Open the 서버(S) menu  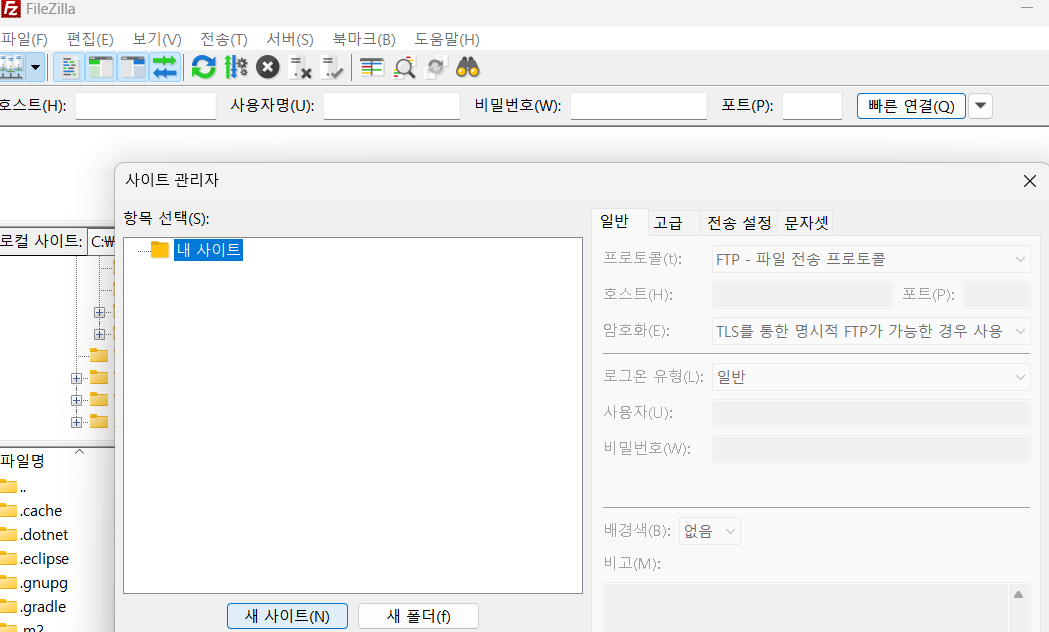tap(290, 39)
